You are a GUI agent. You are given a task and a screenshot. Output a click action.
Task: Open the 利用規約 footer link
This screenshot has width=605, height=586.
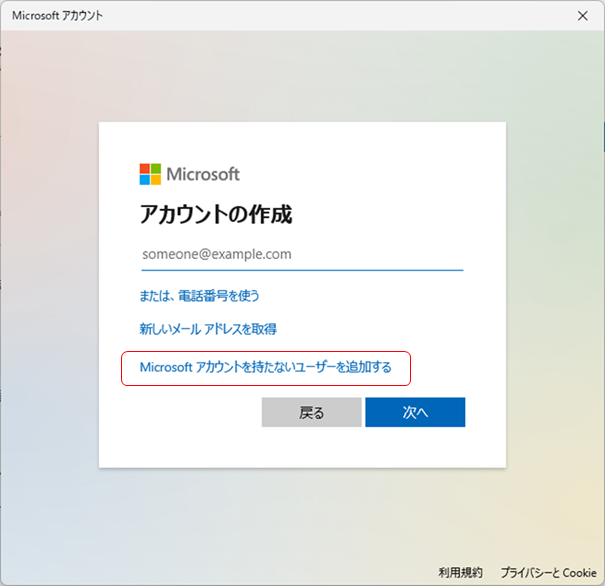pyautogui.click(x=460, y=573)
